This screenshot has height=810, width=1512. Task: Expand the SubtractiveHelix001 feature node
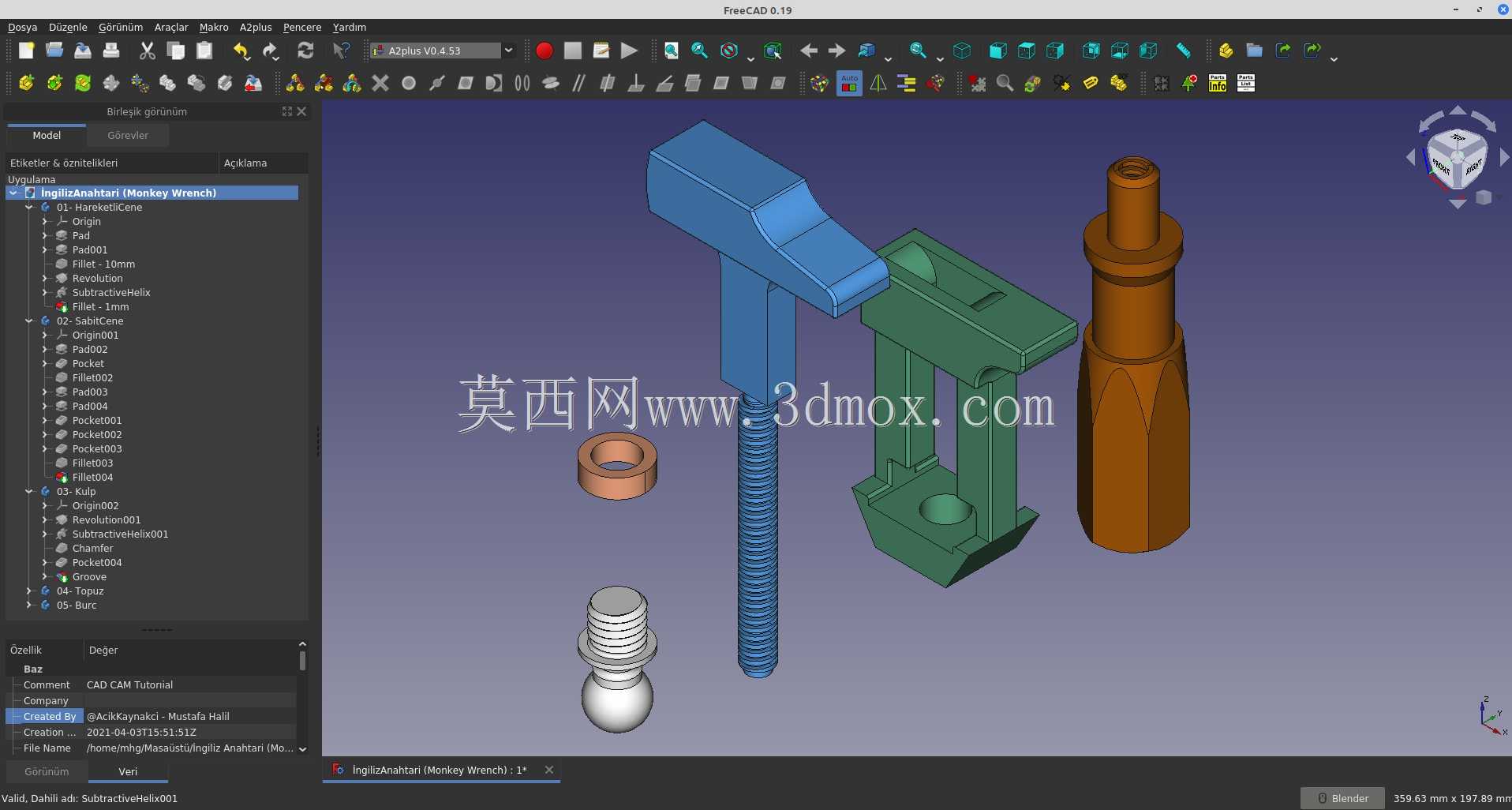tap(45, 534)
